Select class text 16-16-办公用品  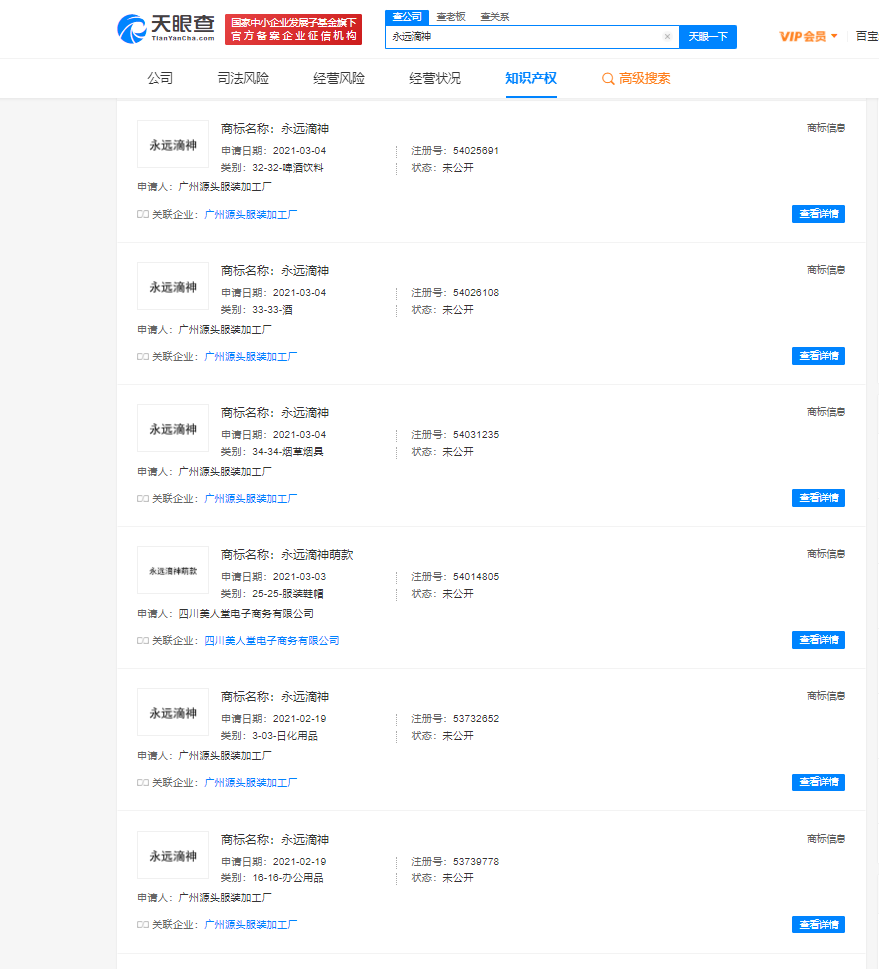click(x=287, y=878)
